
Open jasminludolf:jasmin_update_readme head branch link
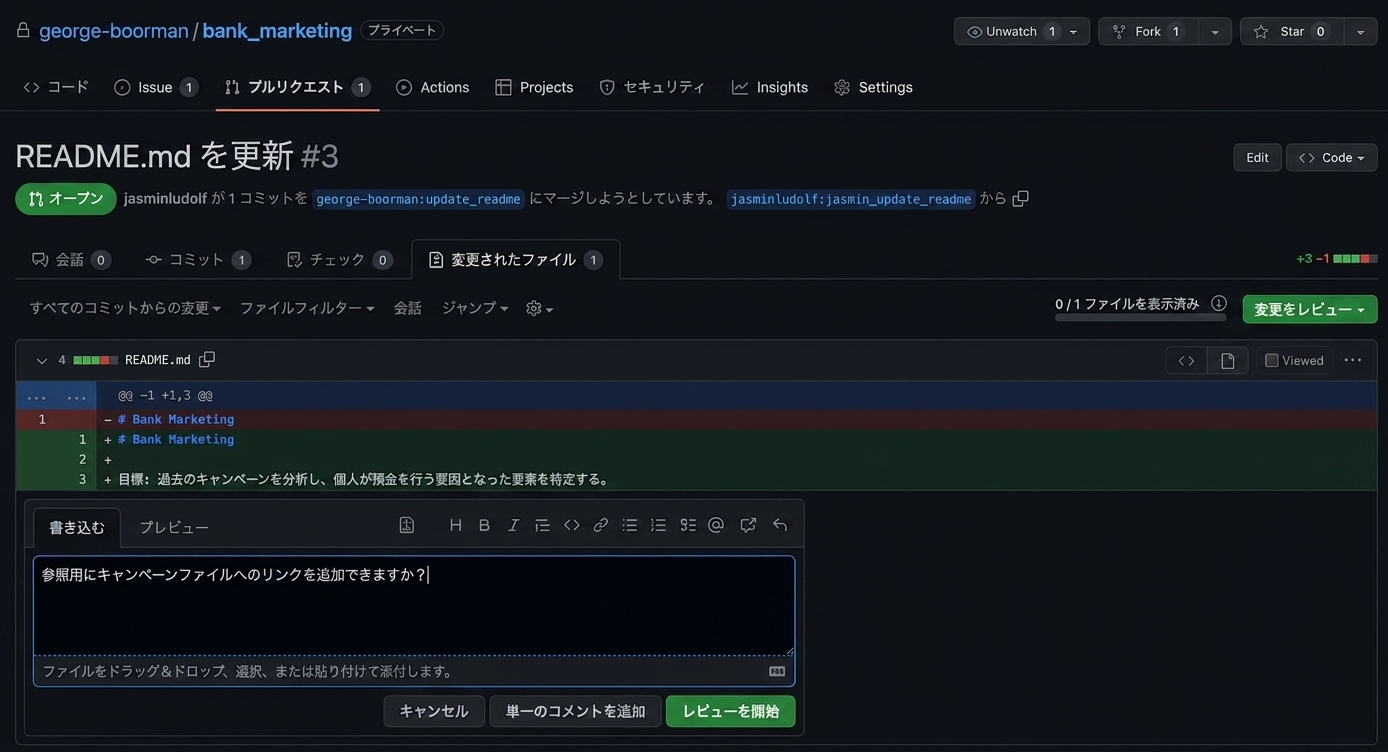click(851, 199)
